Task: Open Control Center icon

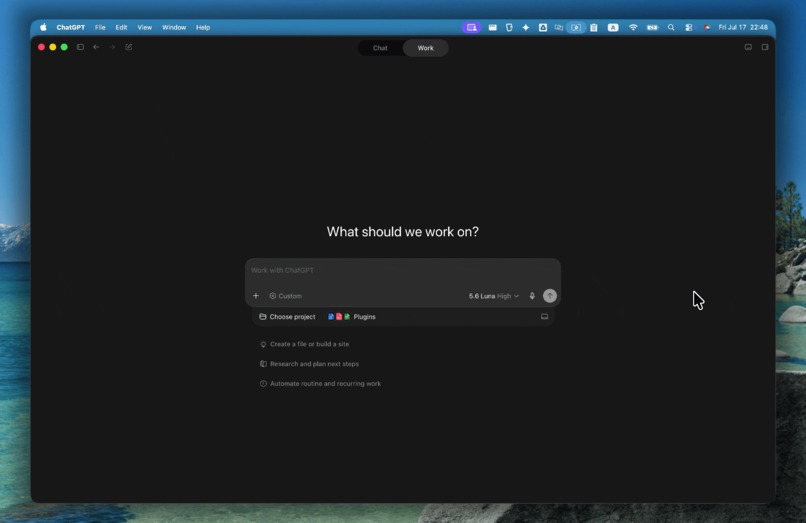Action: 689,27
